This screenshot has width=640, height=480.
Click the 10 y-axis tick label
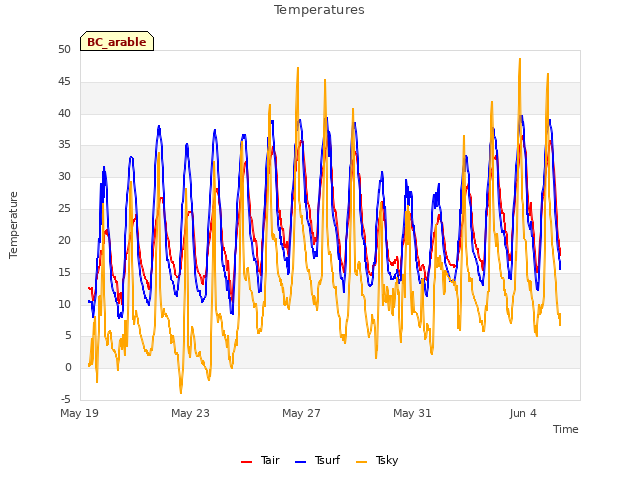tap(64, 304)
